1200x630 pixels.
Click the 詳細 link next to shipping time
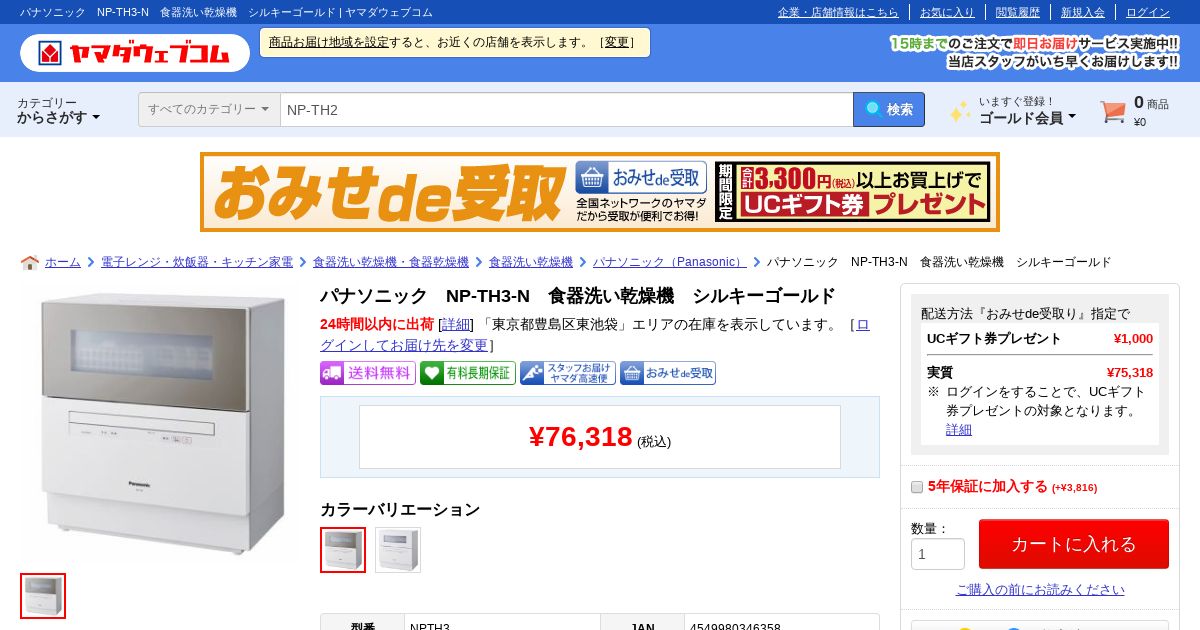456,324
